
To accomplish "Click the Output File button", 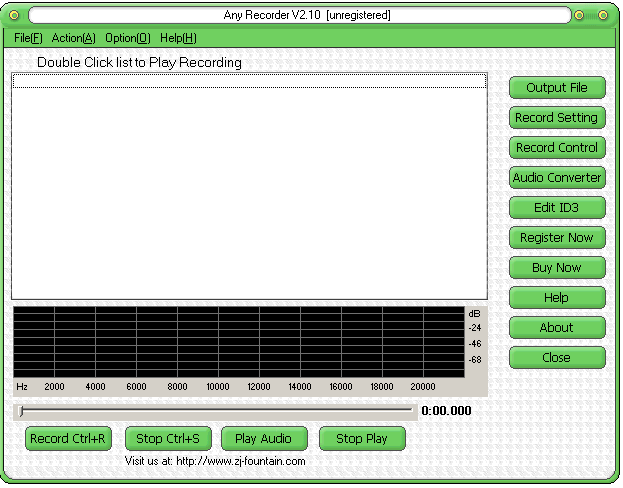I will coord(557,87).
